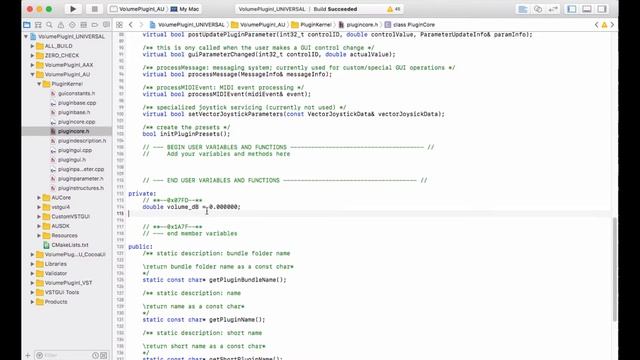Choose My Mac run destination

[185, 9]
